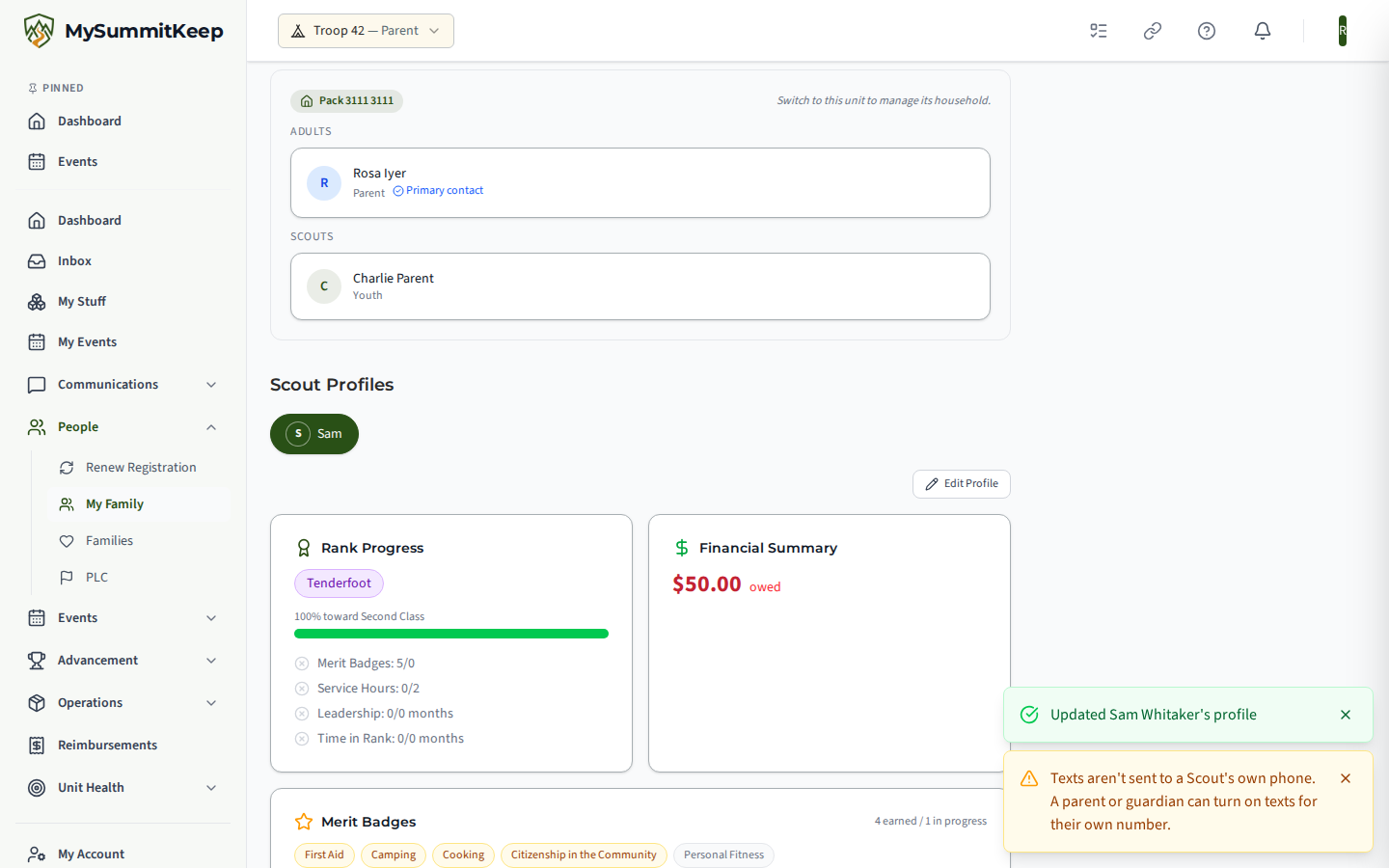Open the Troop 42 — Parent unit switcher
Image resolution: width=1389 pixels, height=868 pixels.
pos(366,31)
